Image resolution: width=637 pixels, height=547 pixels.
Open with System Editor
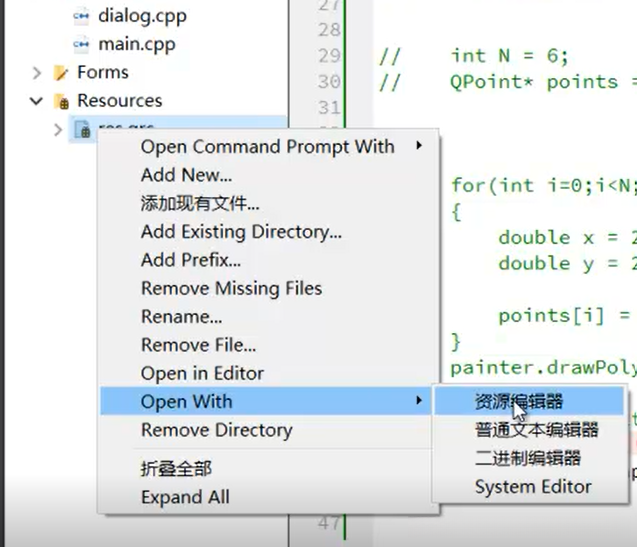pos(529,486)
